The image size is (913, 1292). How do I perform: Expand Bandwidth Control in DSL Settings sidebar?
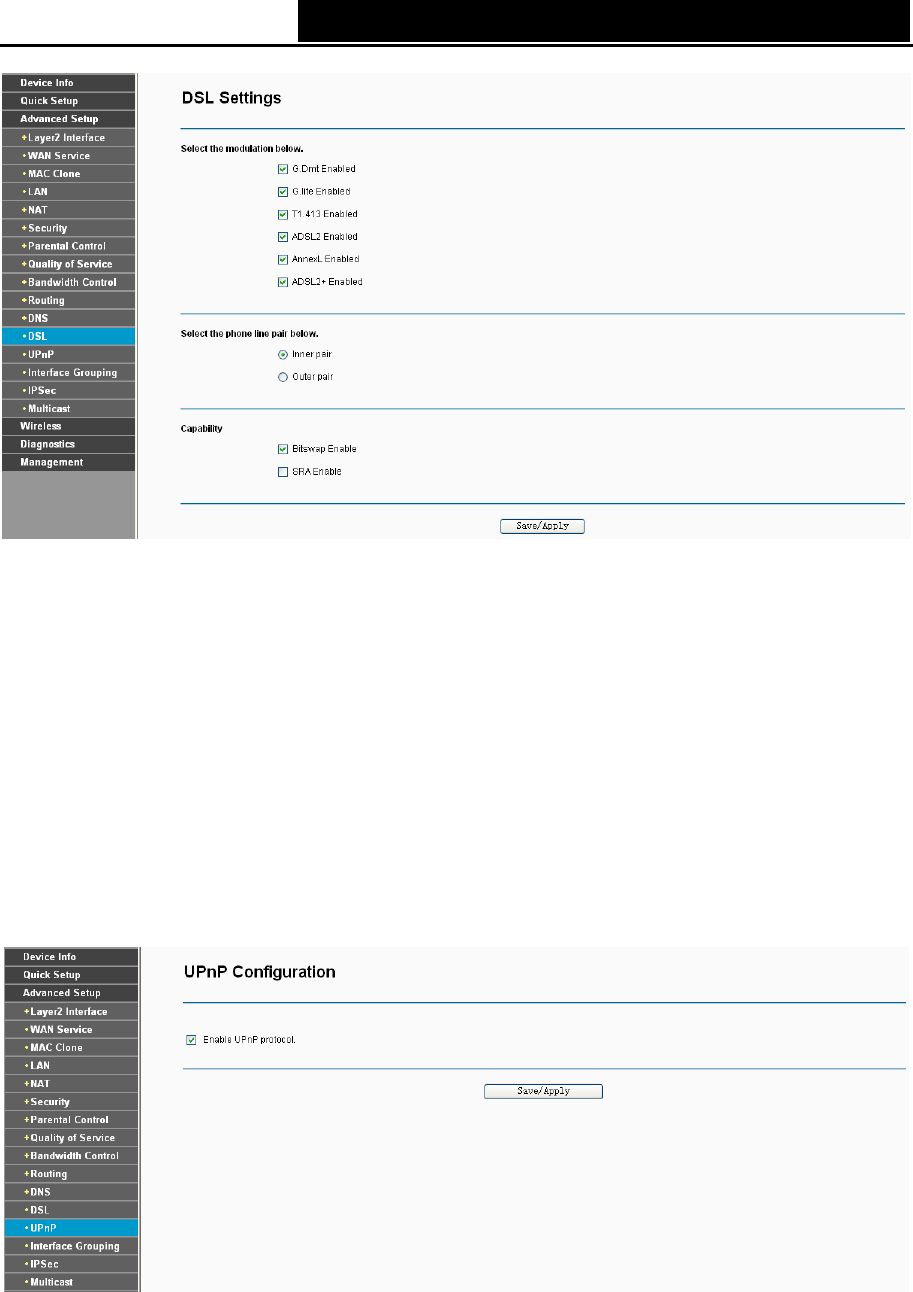tap(68, 282)
